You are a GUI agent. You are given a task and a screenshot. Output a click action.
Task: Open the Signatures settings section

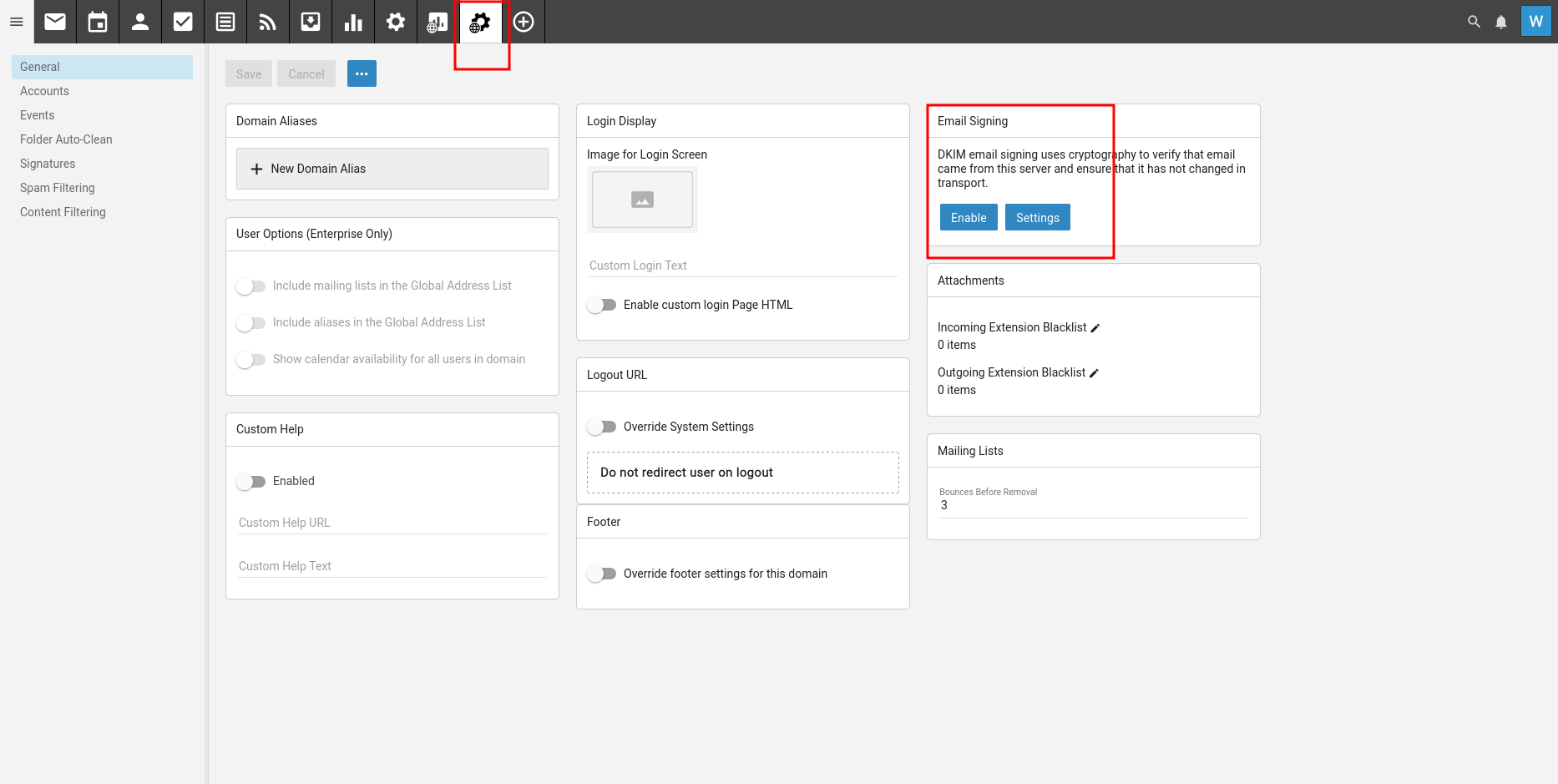[x=48, y=163]
